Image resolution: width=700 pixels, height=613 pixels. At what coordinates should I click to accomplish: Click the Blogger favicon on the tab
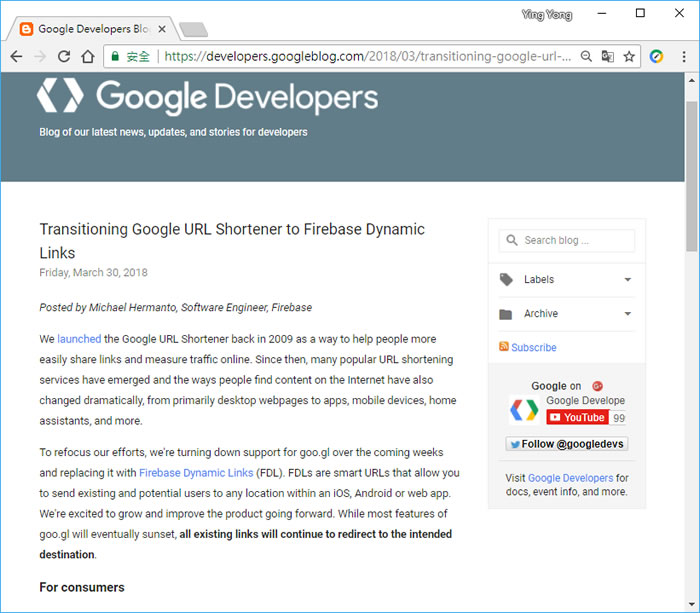tap(26, 29)
